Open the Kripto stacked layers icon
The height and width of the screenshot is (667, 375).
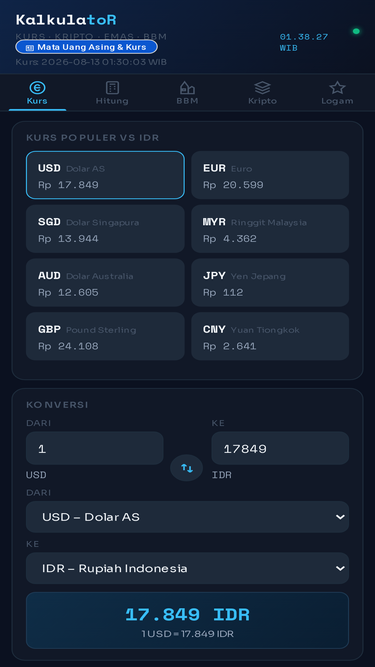tap(262, 88)
